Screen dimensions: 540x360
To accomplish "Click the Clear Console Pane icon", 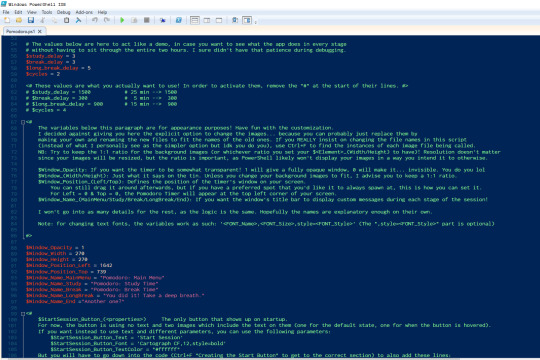I will [79, 20].
